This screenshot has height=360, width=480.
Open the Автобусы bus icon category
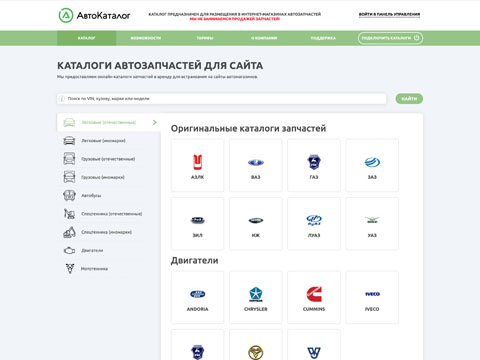(x=69, y=195)
